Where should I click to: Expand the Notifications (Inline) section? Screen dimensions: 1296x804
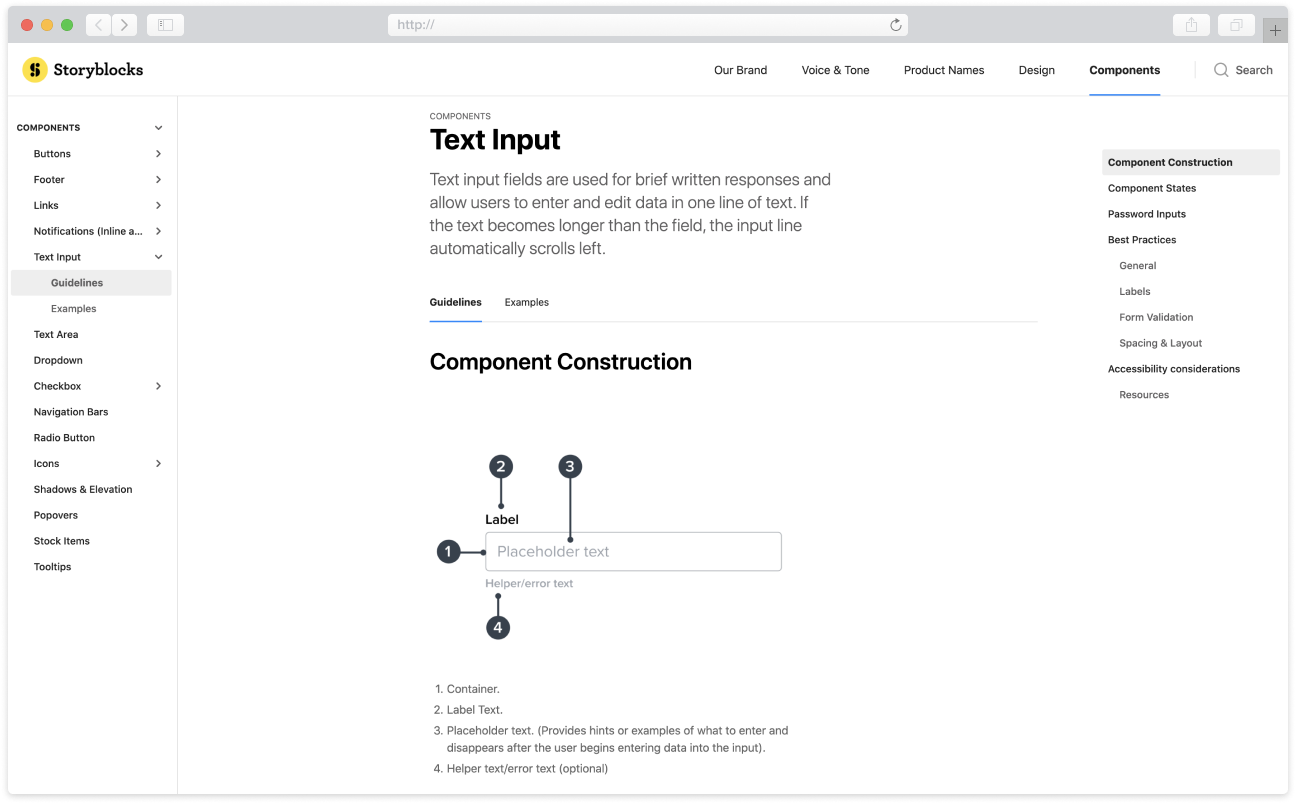[x=158, y=230]
